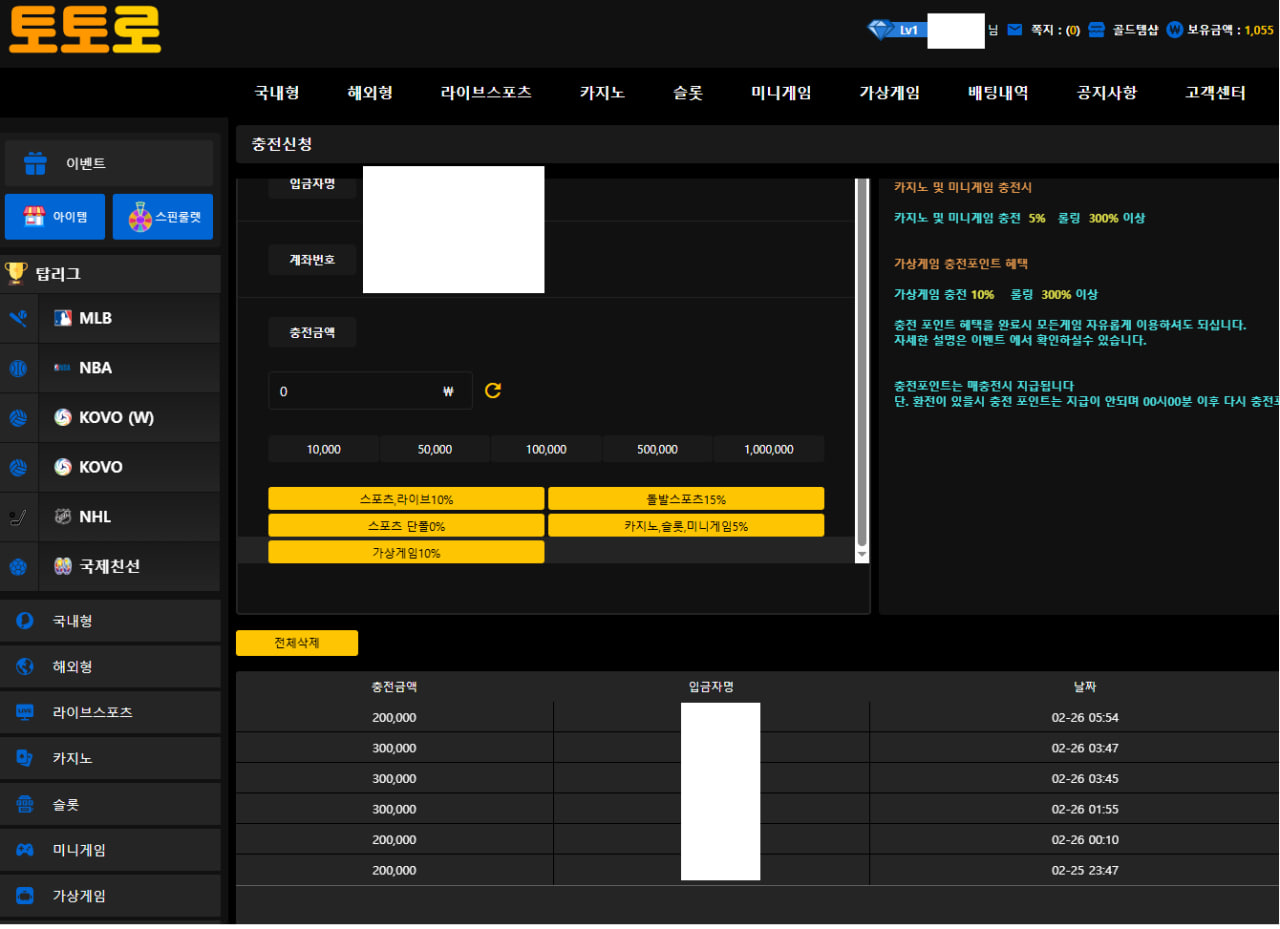Click the 전체삭제 button
The image size is (1280, 929).
tap(297, 643)
